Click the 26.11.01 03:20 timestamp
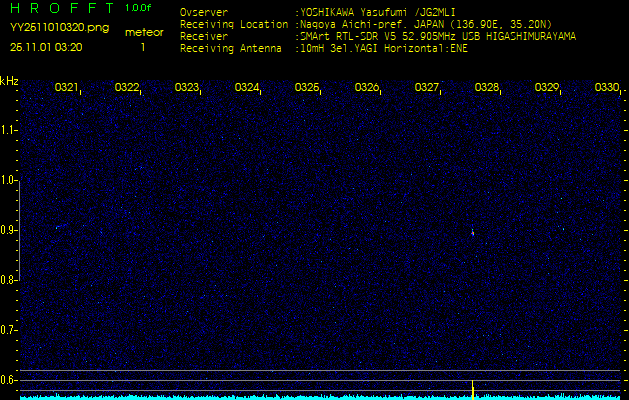The height and width of the screenshot is (400, 629). (x=46, y=47)
